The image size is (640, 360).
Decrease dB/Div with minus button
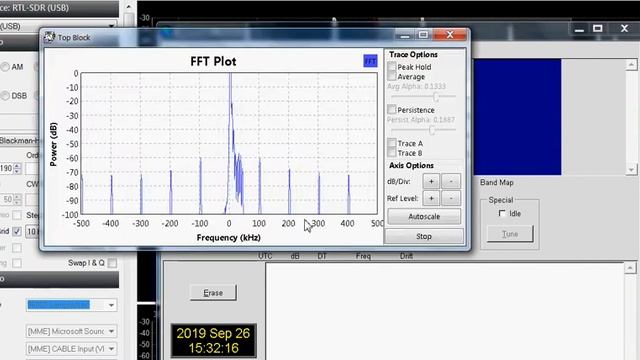(451, 181)
